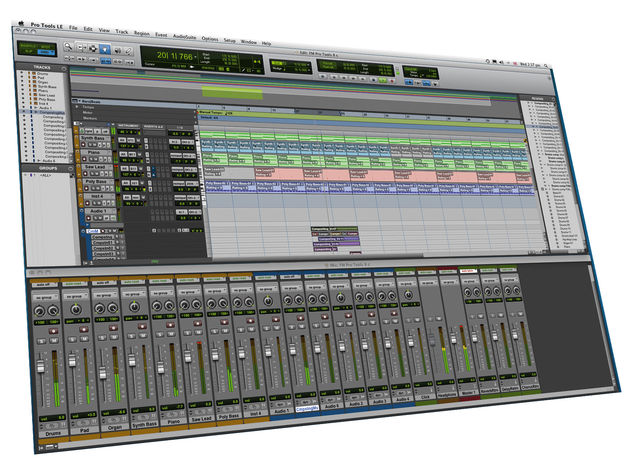The image size is (630, 472).
Task: Select the ALL group in Groups list
Action: pyautogui.click(x=45, y=176)
